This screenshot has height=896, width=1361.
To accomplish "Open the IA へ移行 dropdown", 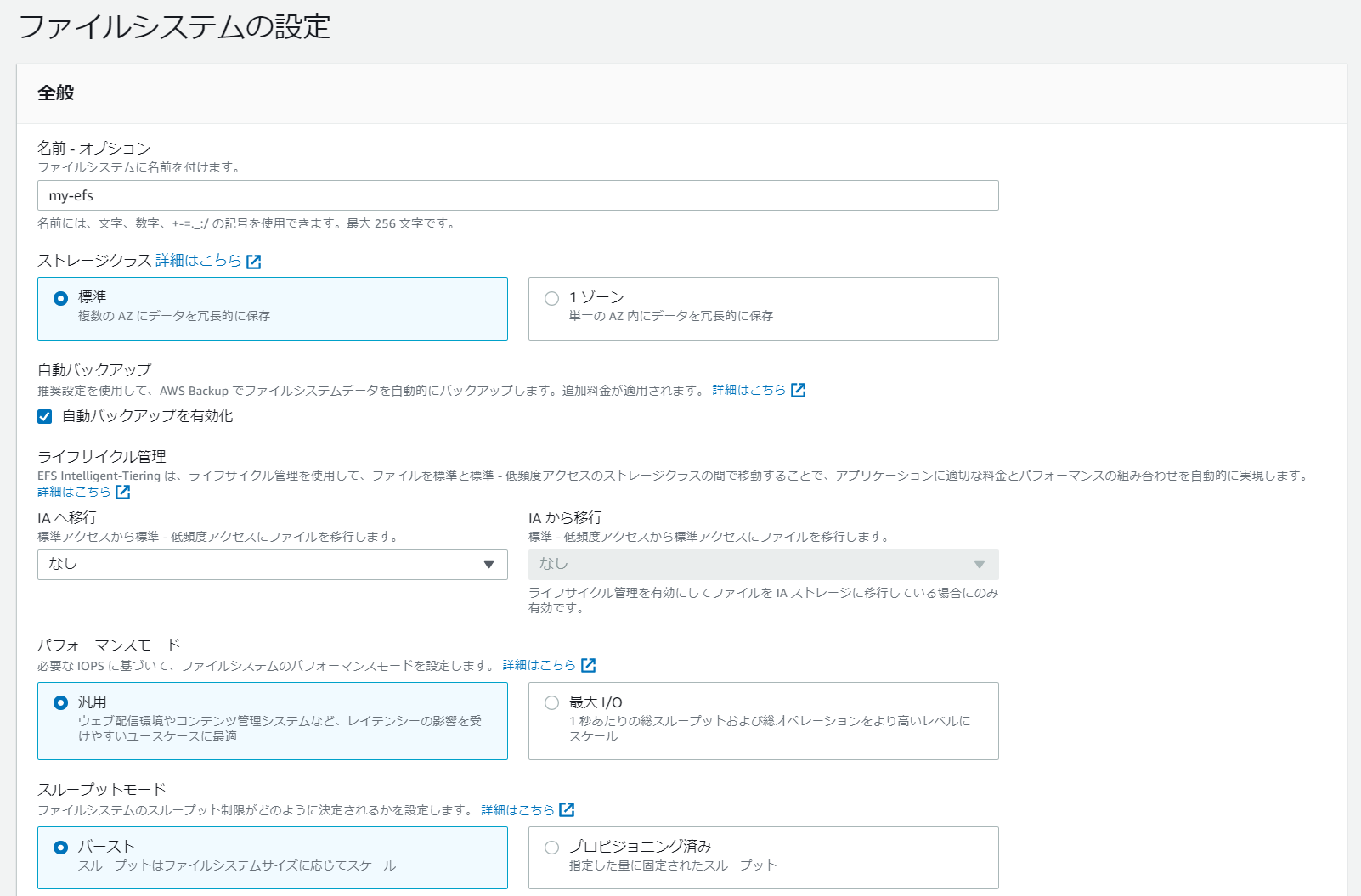I will 273,565.
